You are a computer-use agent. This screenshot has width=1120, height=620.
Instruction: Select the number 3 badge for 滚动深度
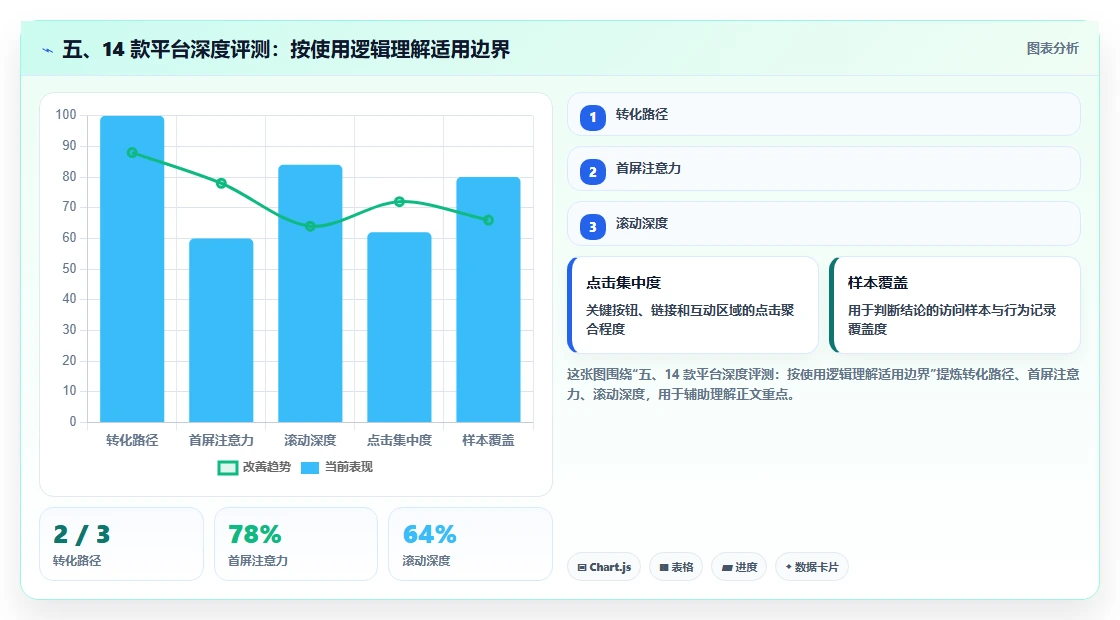pos(592,227)
